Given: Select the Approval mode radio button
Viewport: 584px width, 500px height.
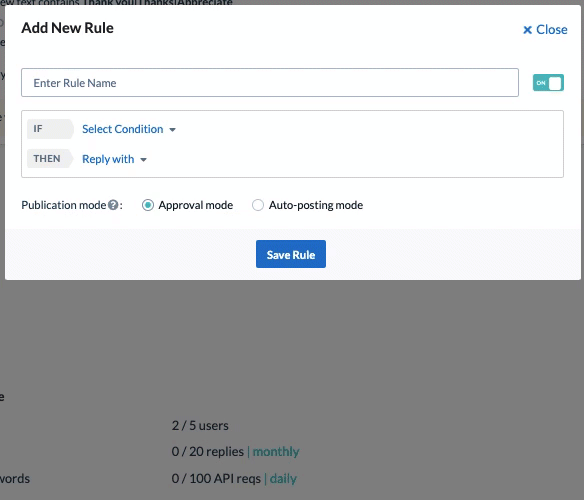Looking at the screenshot, I should 148,205.
